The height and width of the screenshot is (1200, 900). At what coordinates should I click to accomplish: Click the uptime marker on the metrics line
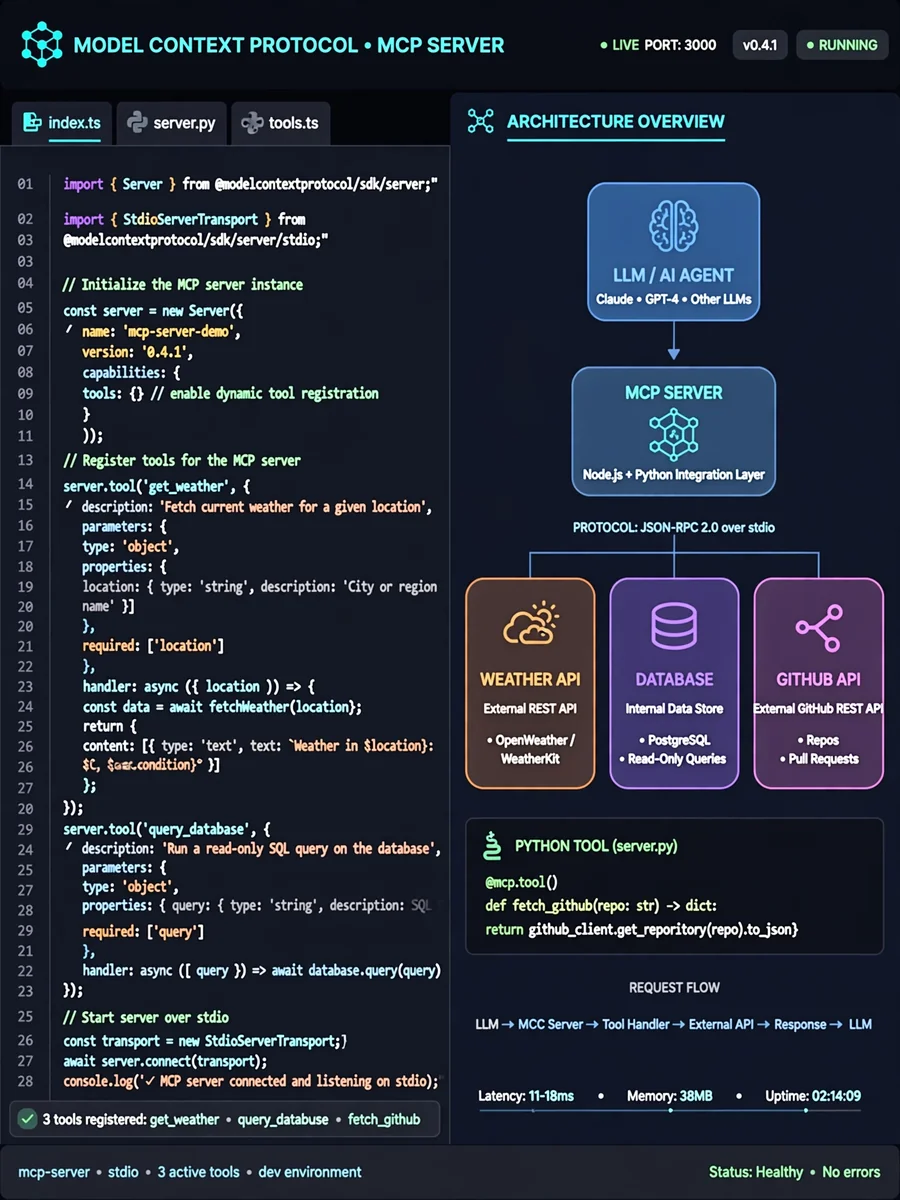click(805, 1110)
